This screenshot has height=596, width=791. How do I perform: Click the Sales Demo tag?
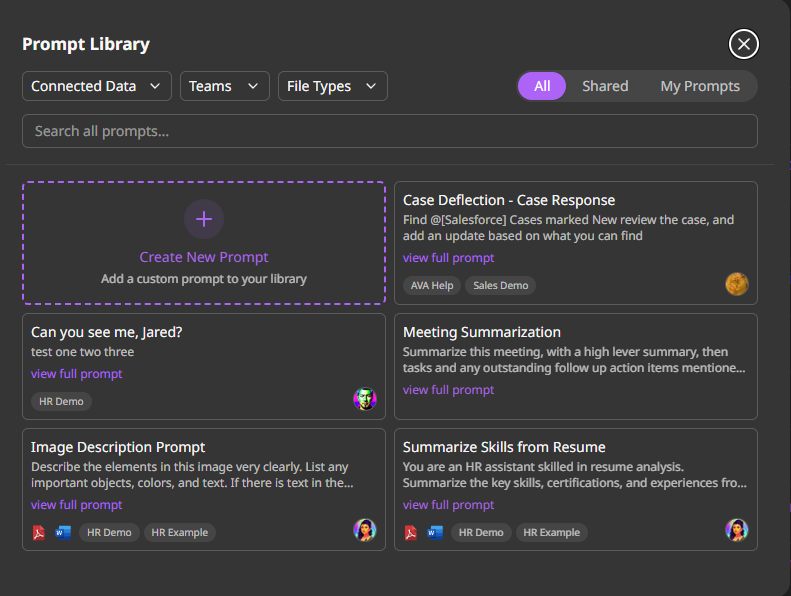(500, 286)
